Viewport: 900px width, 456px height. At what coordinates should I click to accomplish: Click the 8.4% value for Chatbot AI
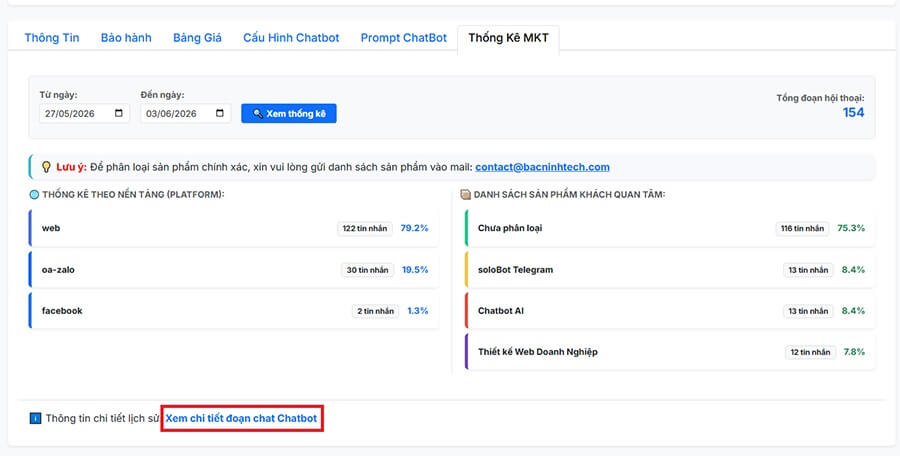coord(854,311)
